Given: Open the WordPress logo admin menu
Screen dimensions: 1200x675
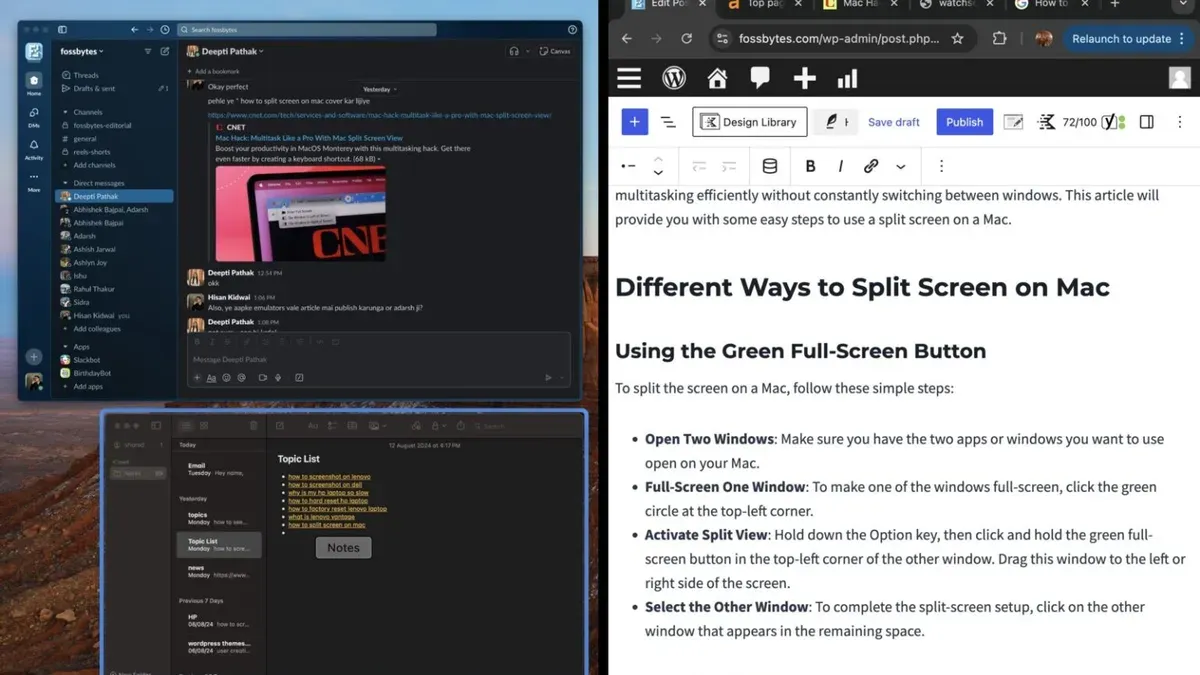Looking at the screenshot, I should [674, 79].
